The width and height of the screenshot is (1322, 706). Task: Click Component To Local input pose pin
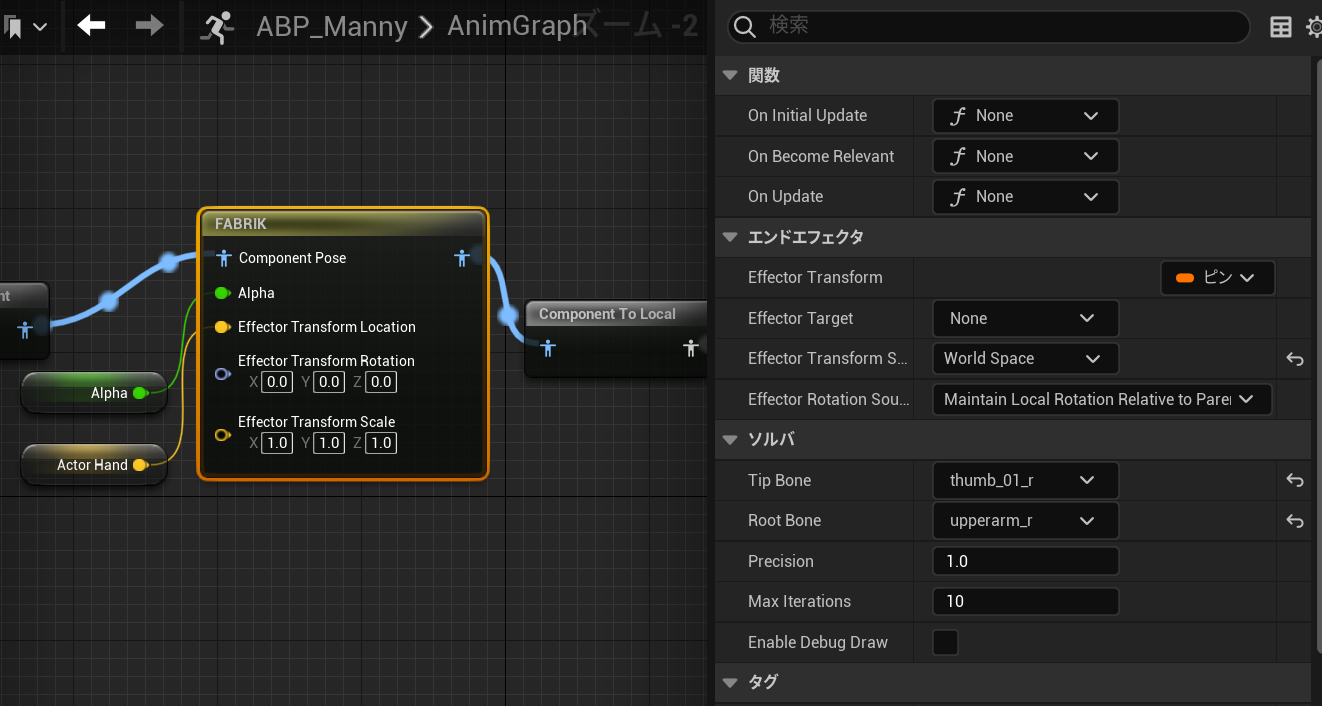click(x=547, y=348)
